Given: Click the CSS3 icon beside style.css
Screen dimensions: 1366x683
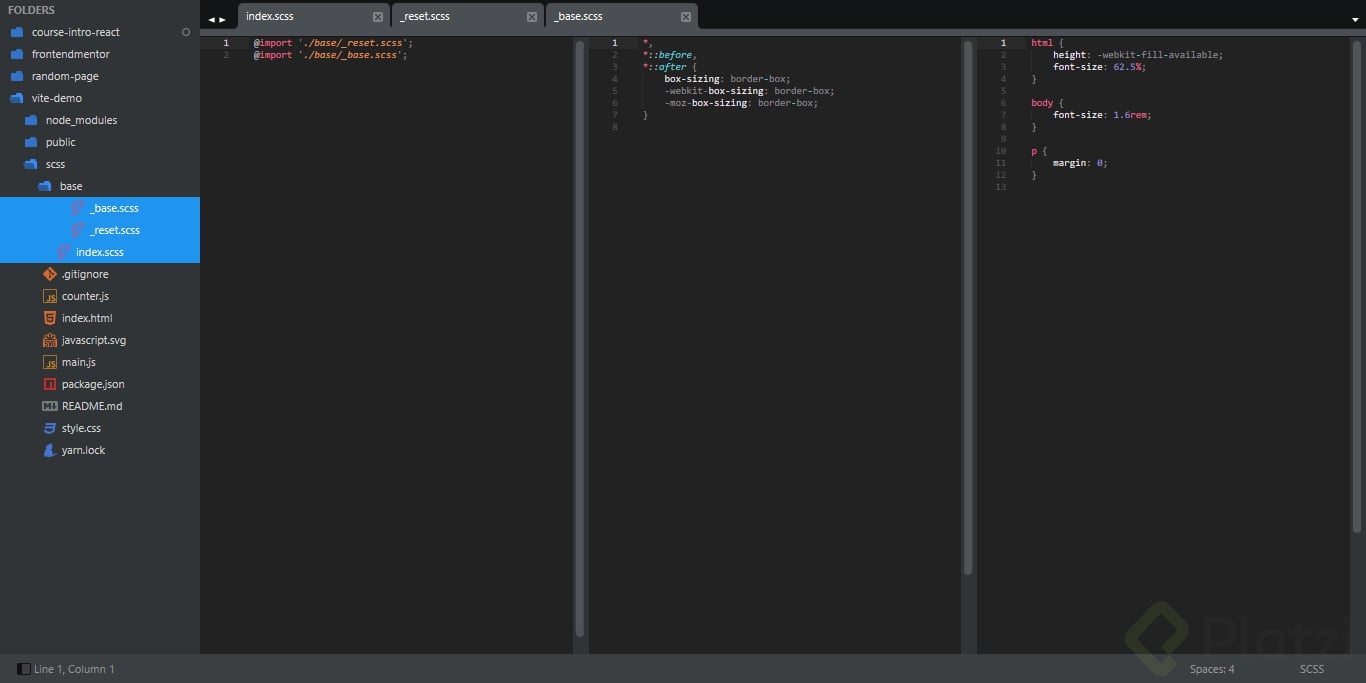Looking at the screenshot, I should coord(50,428).
